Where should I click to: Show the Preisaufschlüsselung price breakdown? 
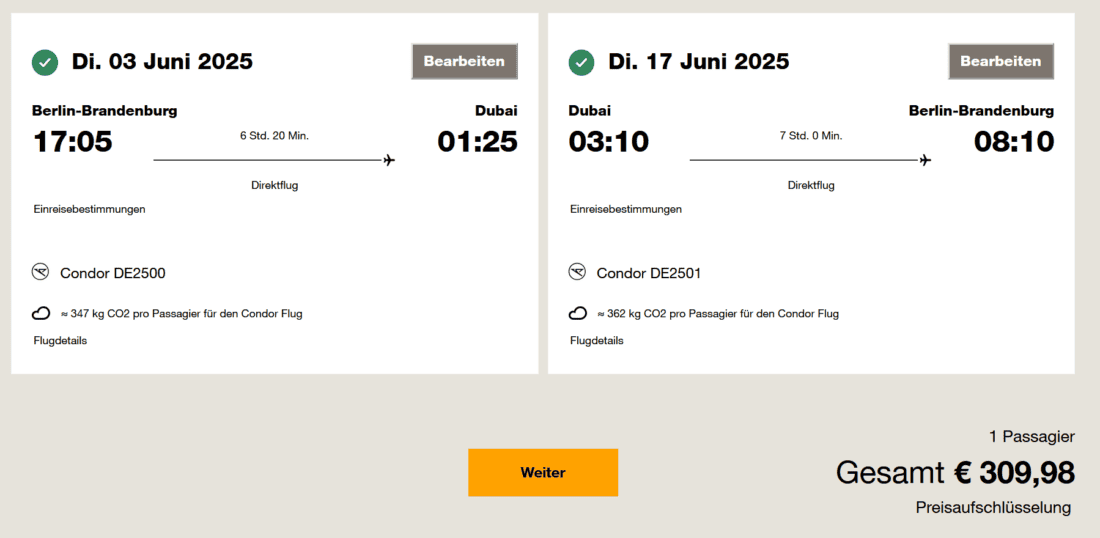click(x=993, y=508)
